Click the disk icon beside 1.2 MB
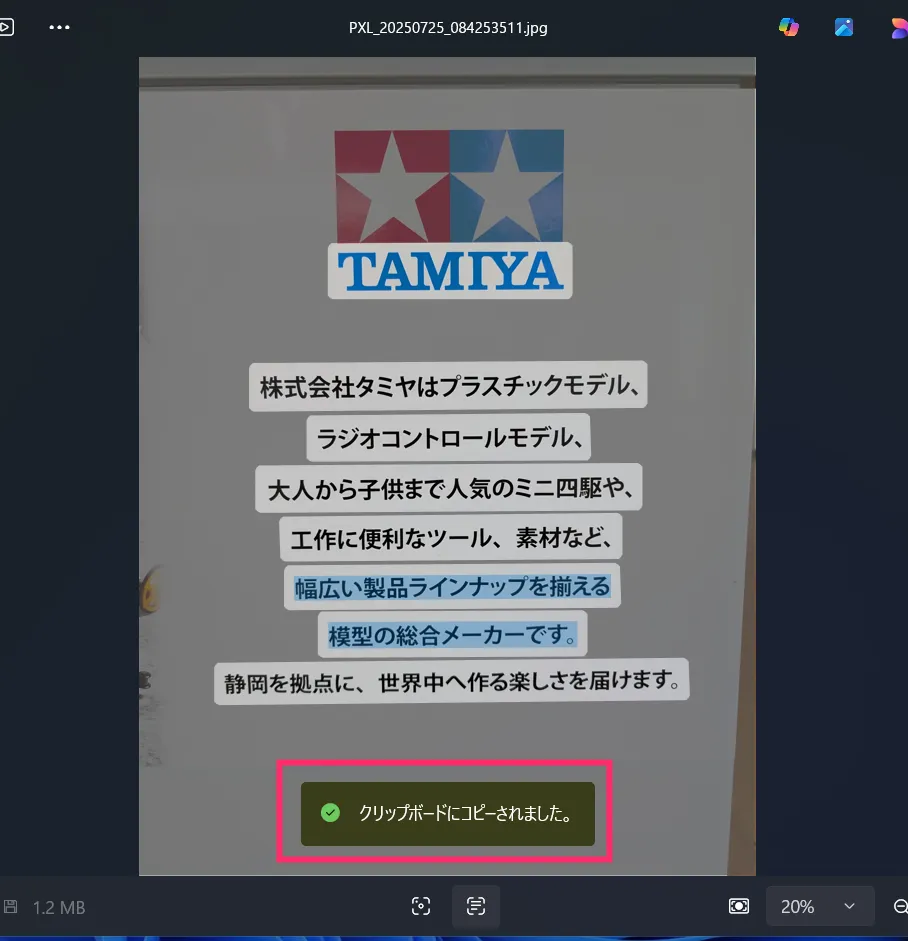 pyautogui.click(x=10, y=906)
